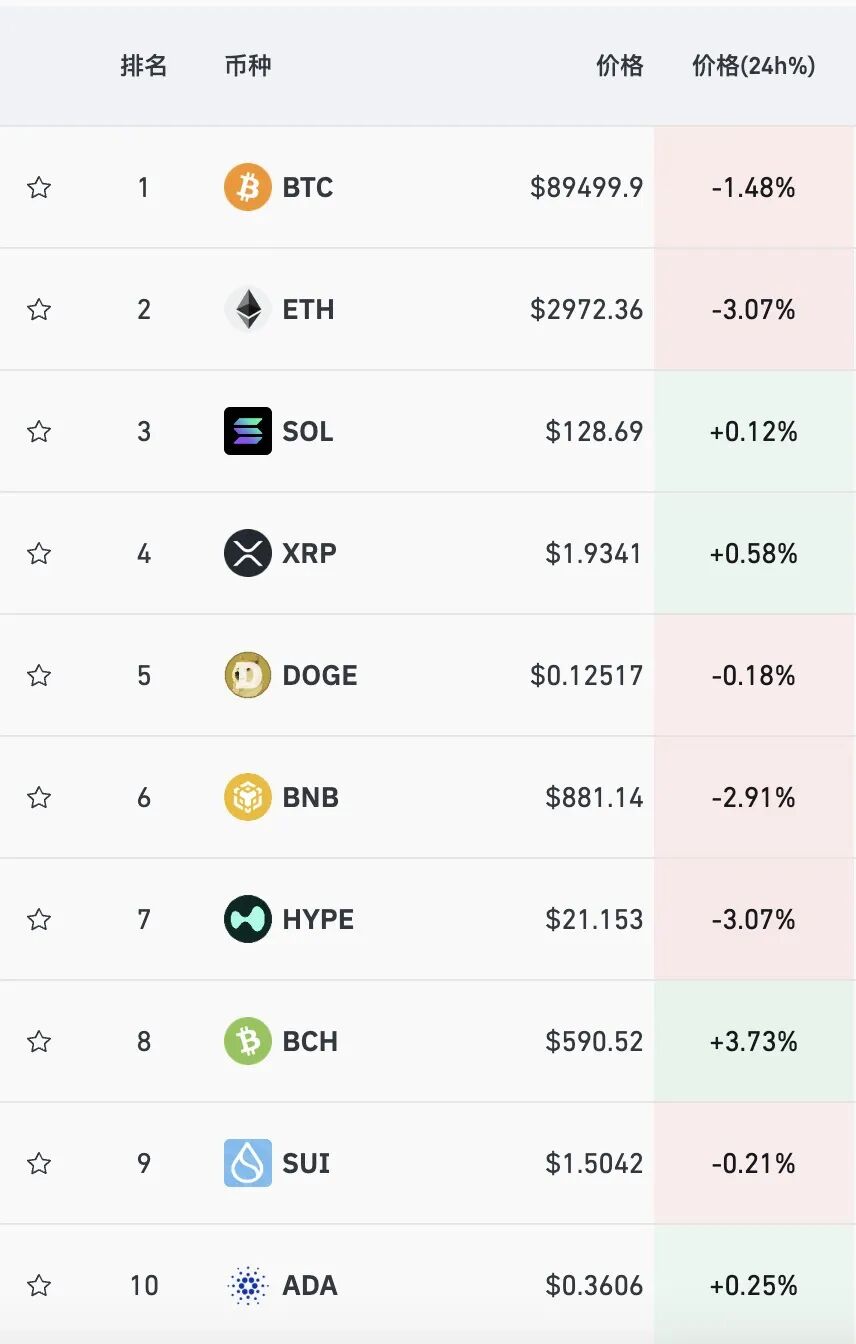Screen dimensions: 856x1344
Task: Star the BNB row as favorite
Action: (x=39, y=797)
